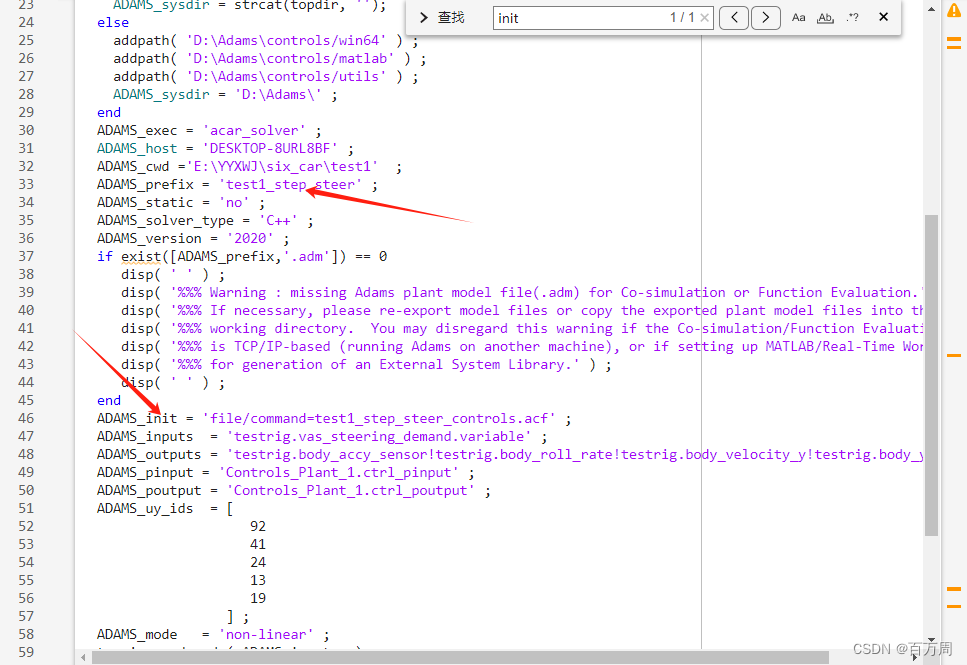This screenshot has height=665, width=967.
Task: Click the value 41 in array
Action: [x=258, y=544]
